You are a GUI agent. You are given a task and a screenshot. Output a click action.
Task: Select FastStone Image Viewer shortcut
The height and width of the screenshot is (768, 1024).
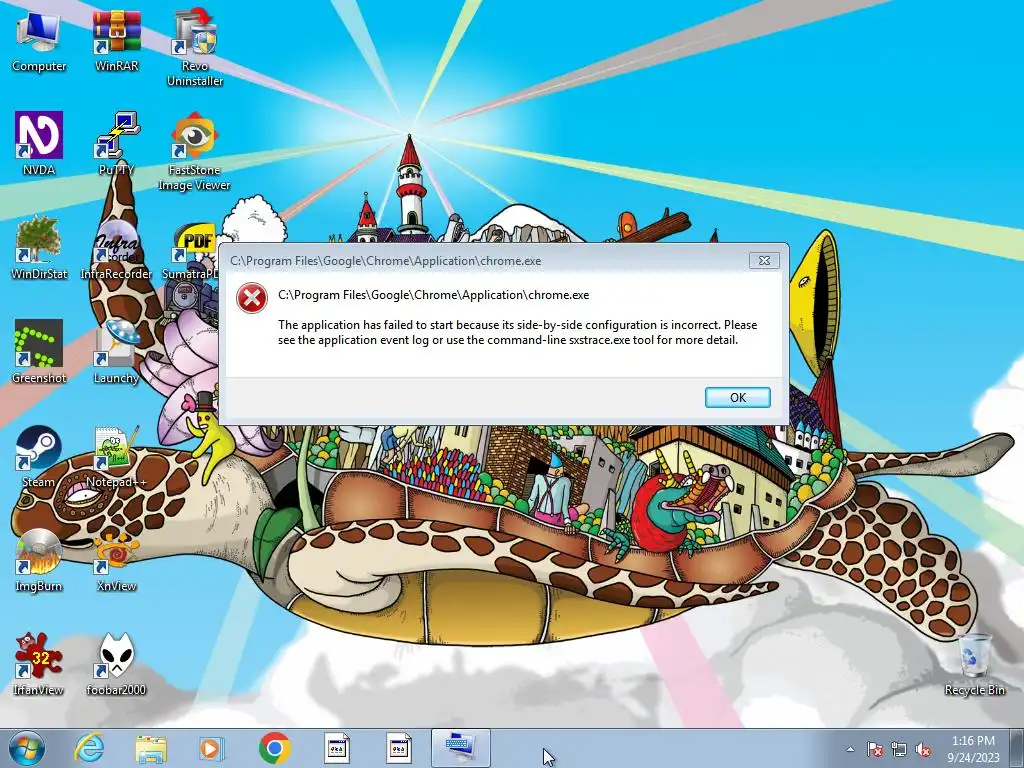coord(195,152)
